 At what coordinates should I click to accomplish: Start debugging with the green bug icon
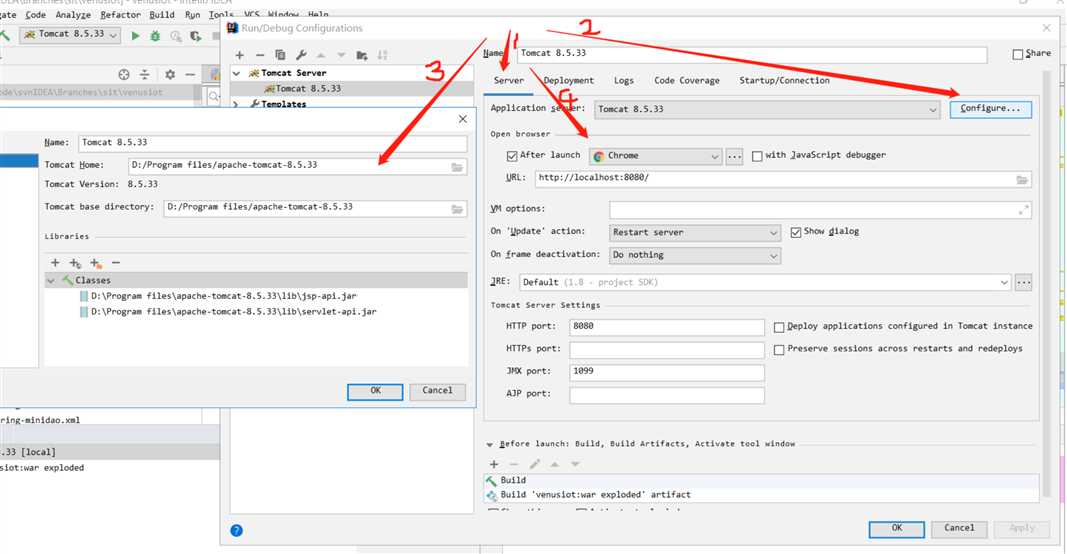click(x=155, y=35)
